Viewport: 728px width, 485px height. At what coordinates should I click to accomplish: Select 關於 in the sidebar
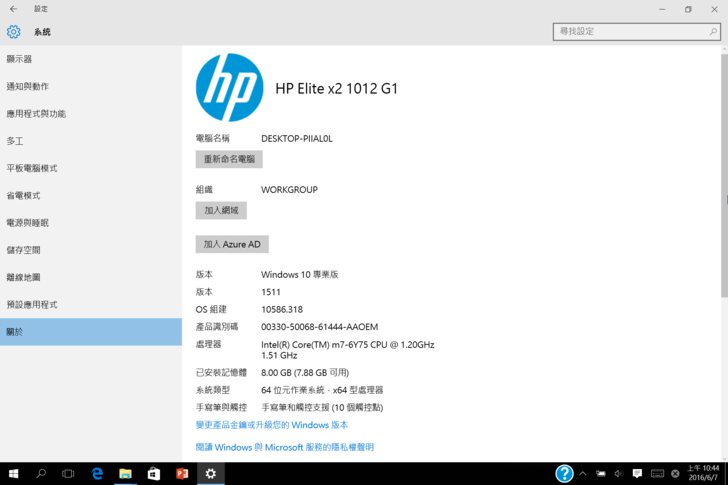click(91, 332)
